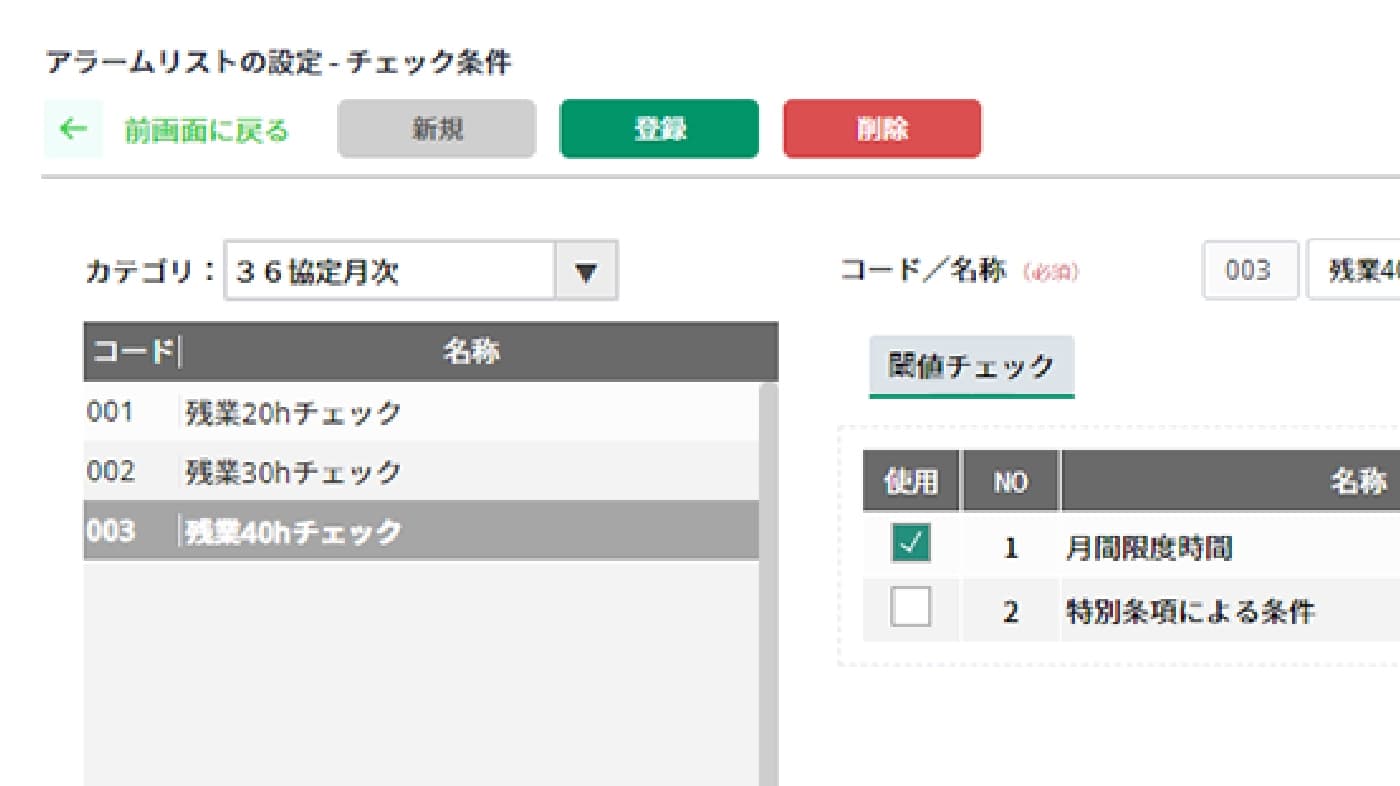Click the green back arrow icon
Viewport: 1400px width, 786px height.
tap(73, 129)
